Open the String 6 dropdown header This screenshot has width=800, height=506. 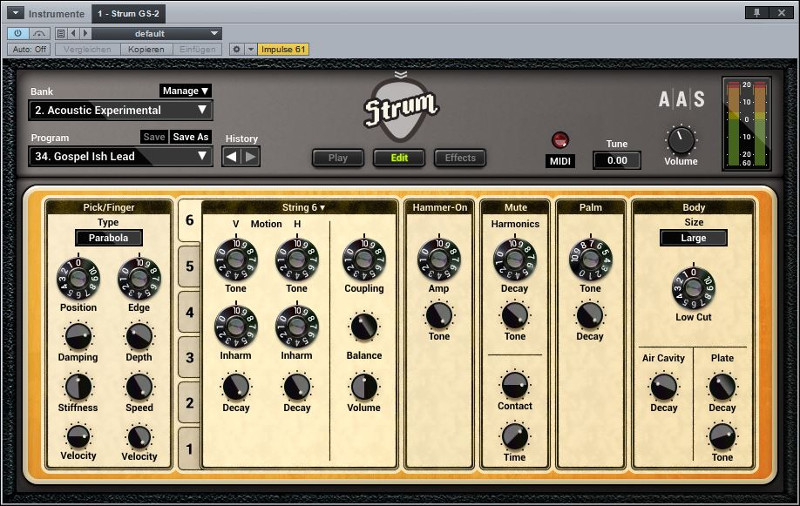(x=303, y=207)
